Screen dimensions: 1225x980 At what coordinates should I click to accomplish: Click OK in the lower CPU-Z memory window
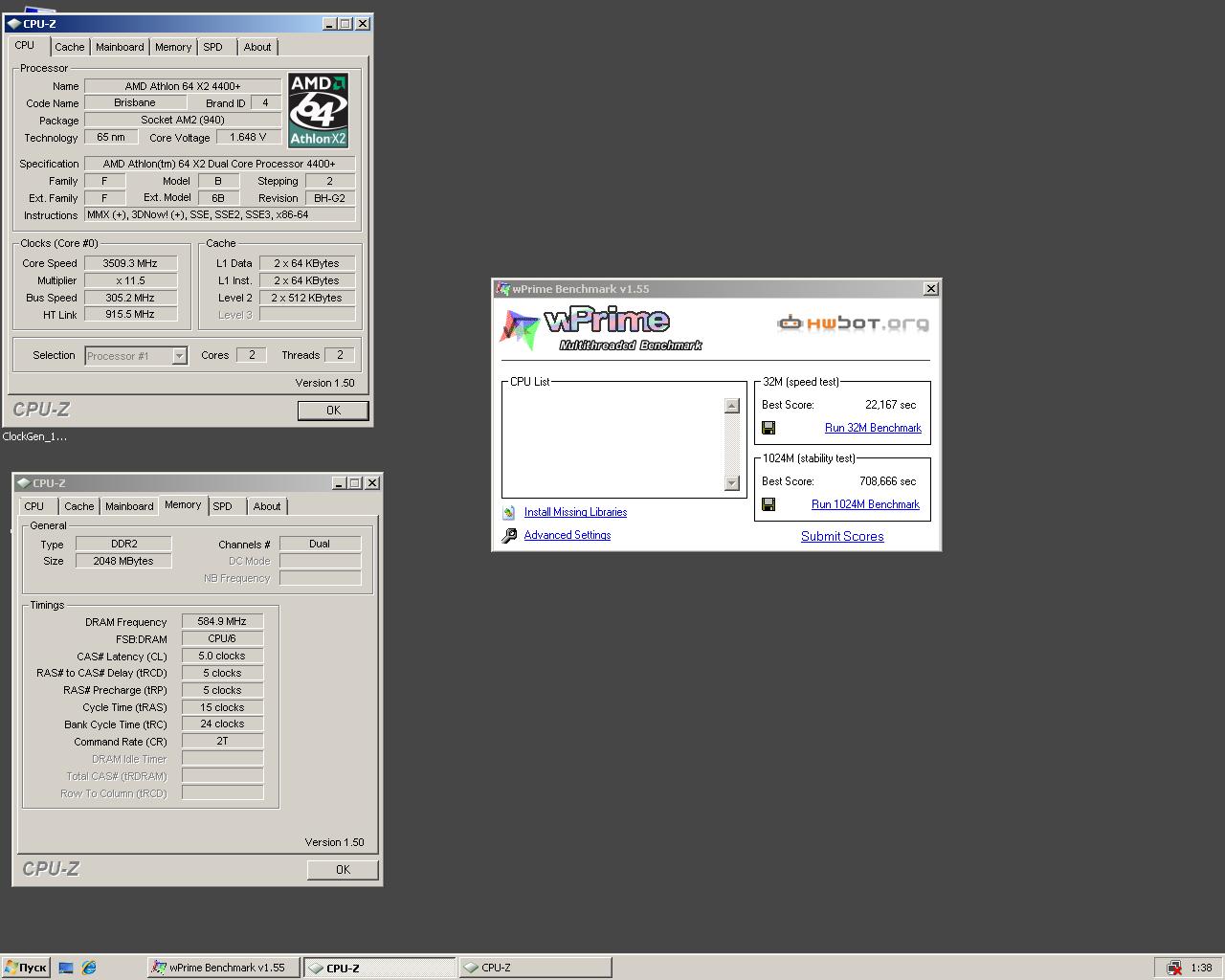click(343, 870)
